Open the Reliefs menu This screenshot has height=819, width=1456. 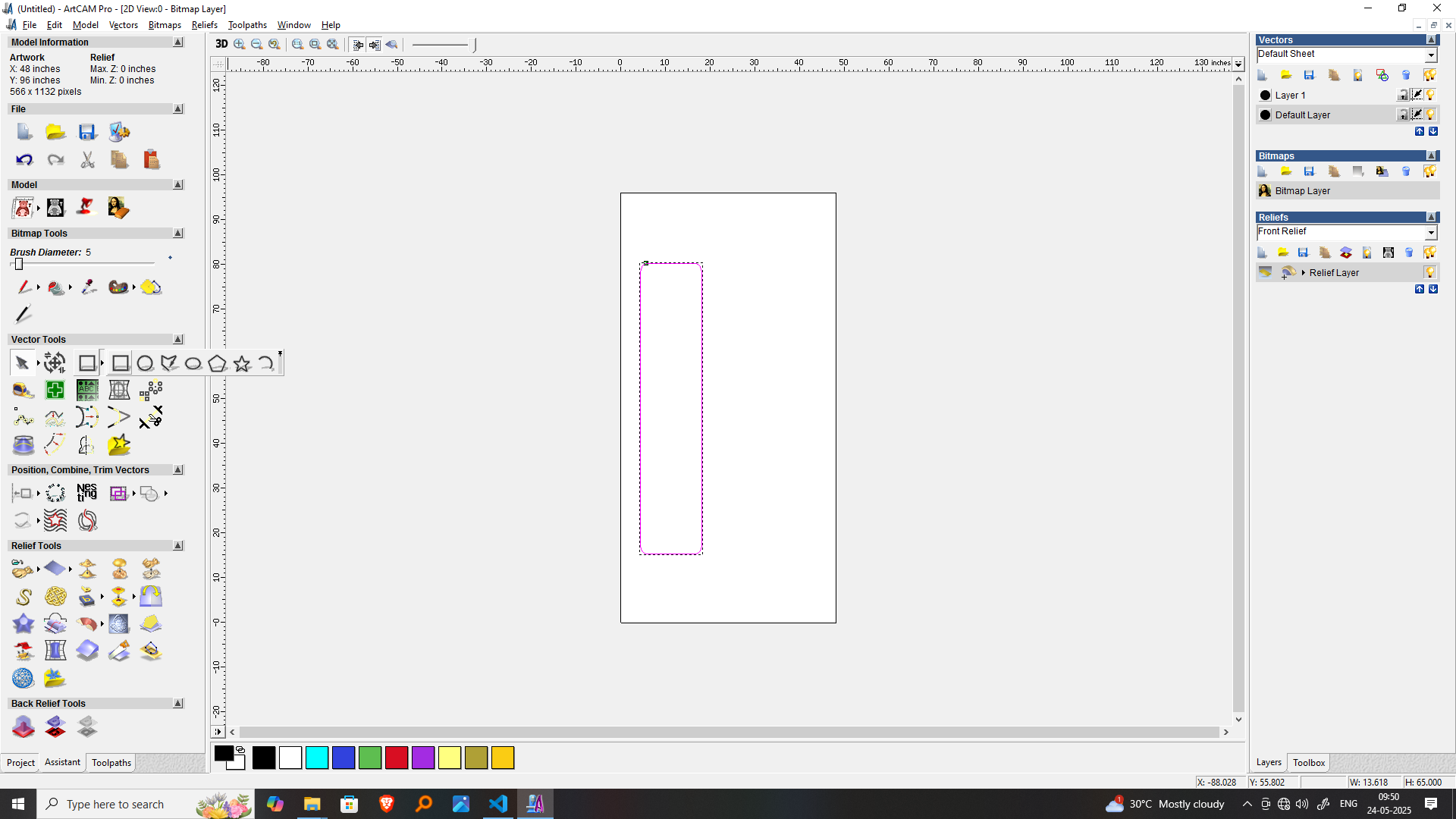[205, 25]
